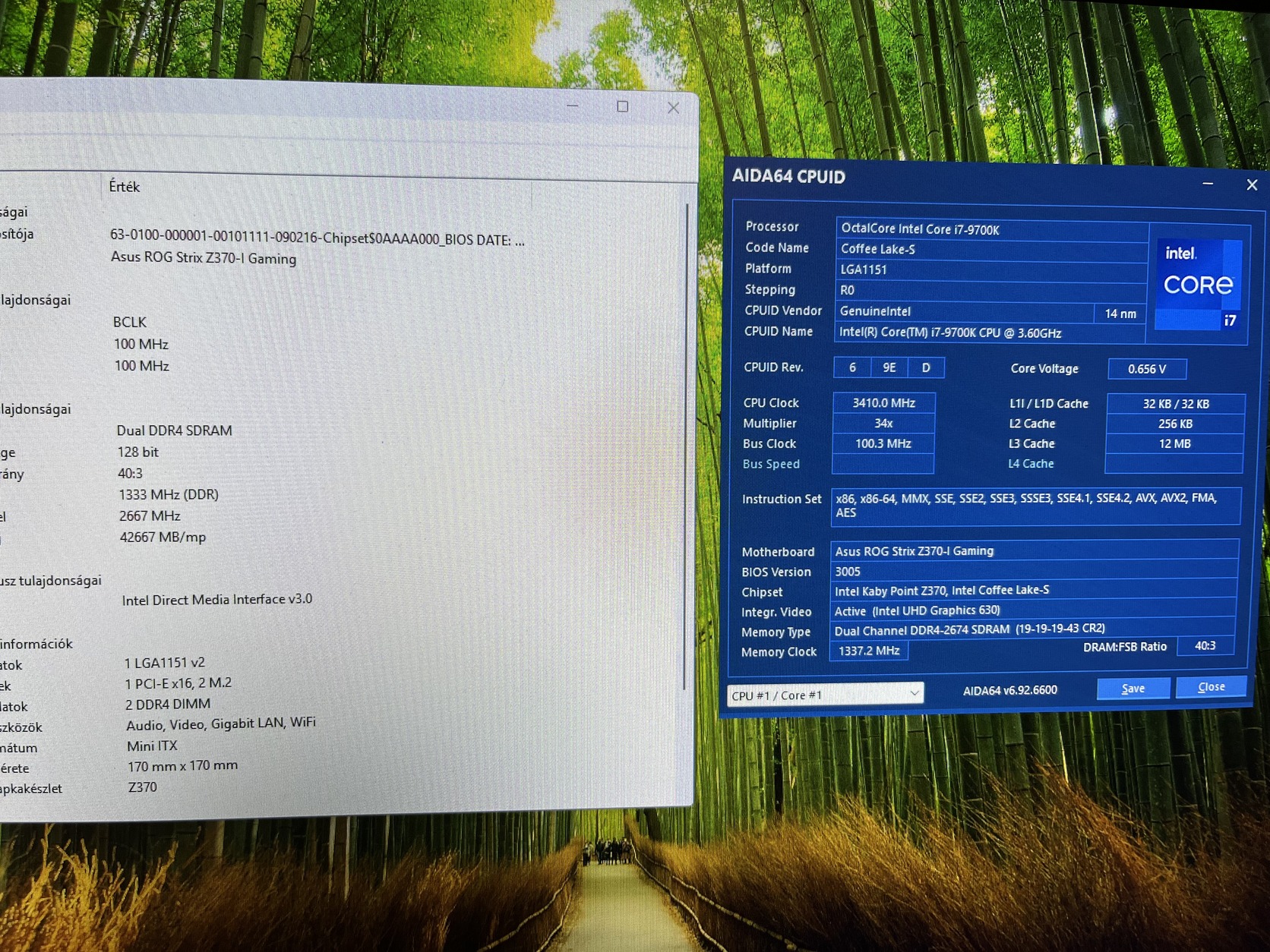This screenshot has height=952, width=1270.
Task: Close the AIDA64 CPUID window with X
Action: pos(1252,184)
